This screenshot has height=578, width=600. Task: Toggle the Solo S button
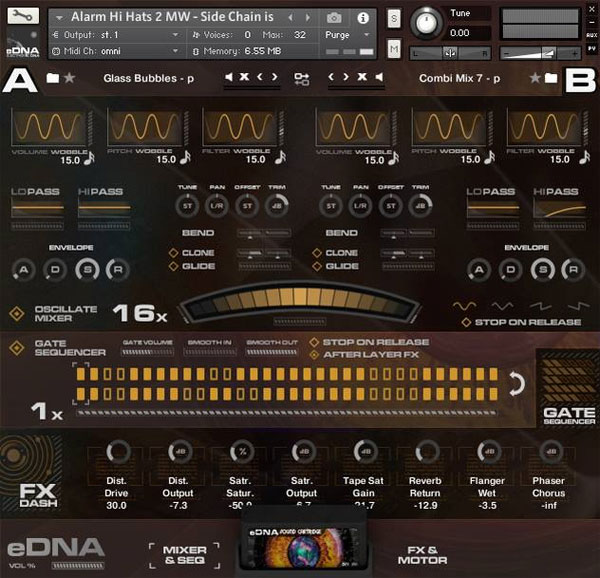pyautogui.click(x=393, y=20)
